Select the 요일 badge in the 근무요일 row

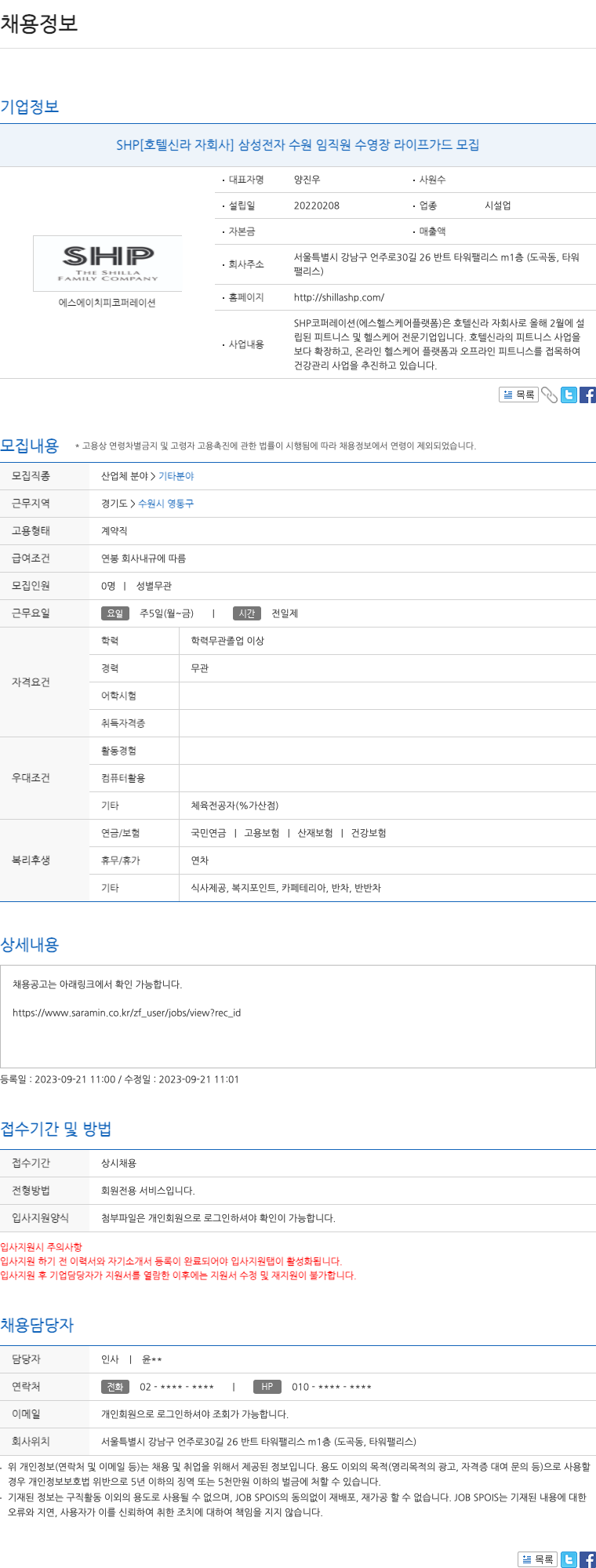(x=115, y=613)
